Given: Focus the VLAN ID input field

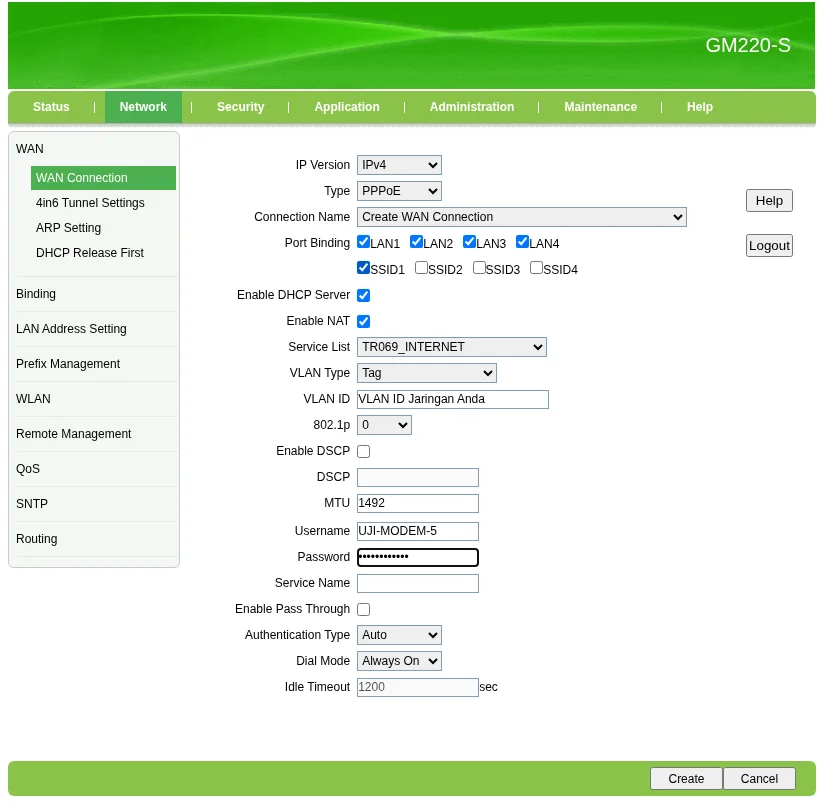Looking at the screenshot, I should (x=452, y=399).
